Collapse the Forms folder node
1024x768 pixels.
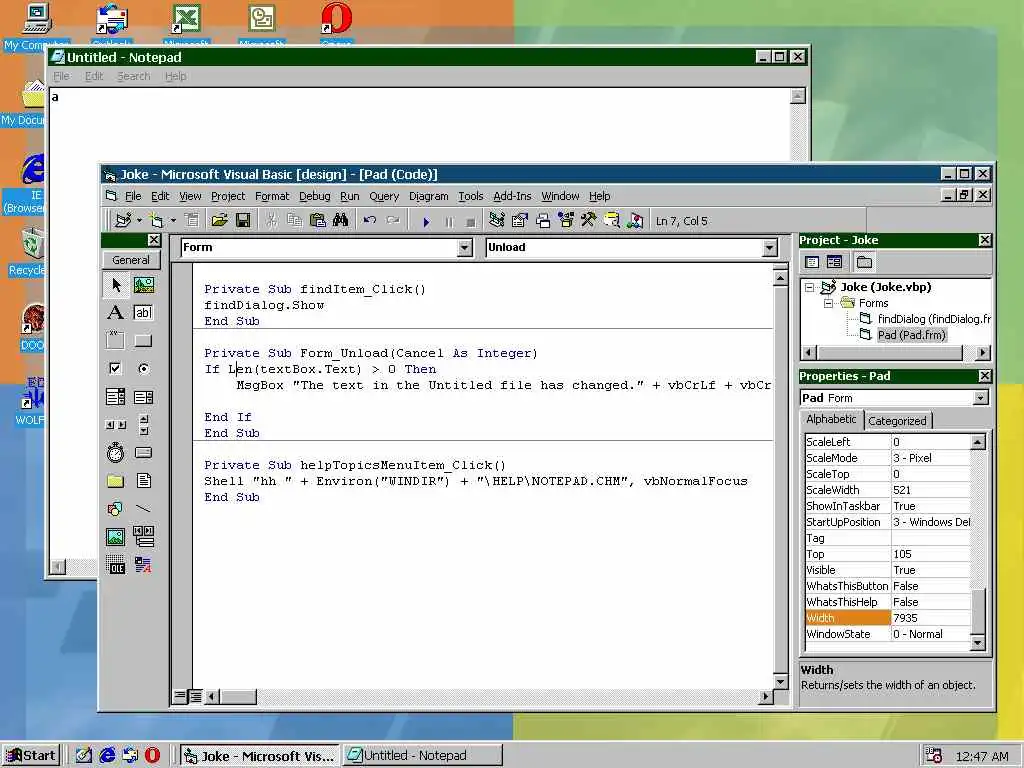(828, 303)
